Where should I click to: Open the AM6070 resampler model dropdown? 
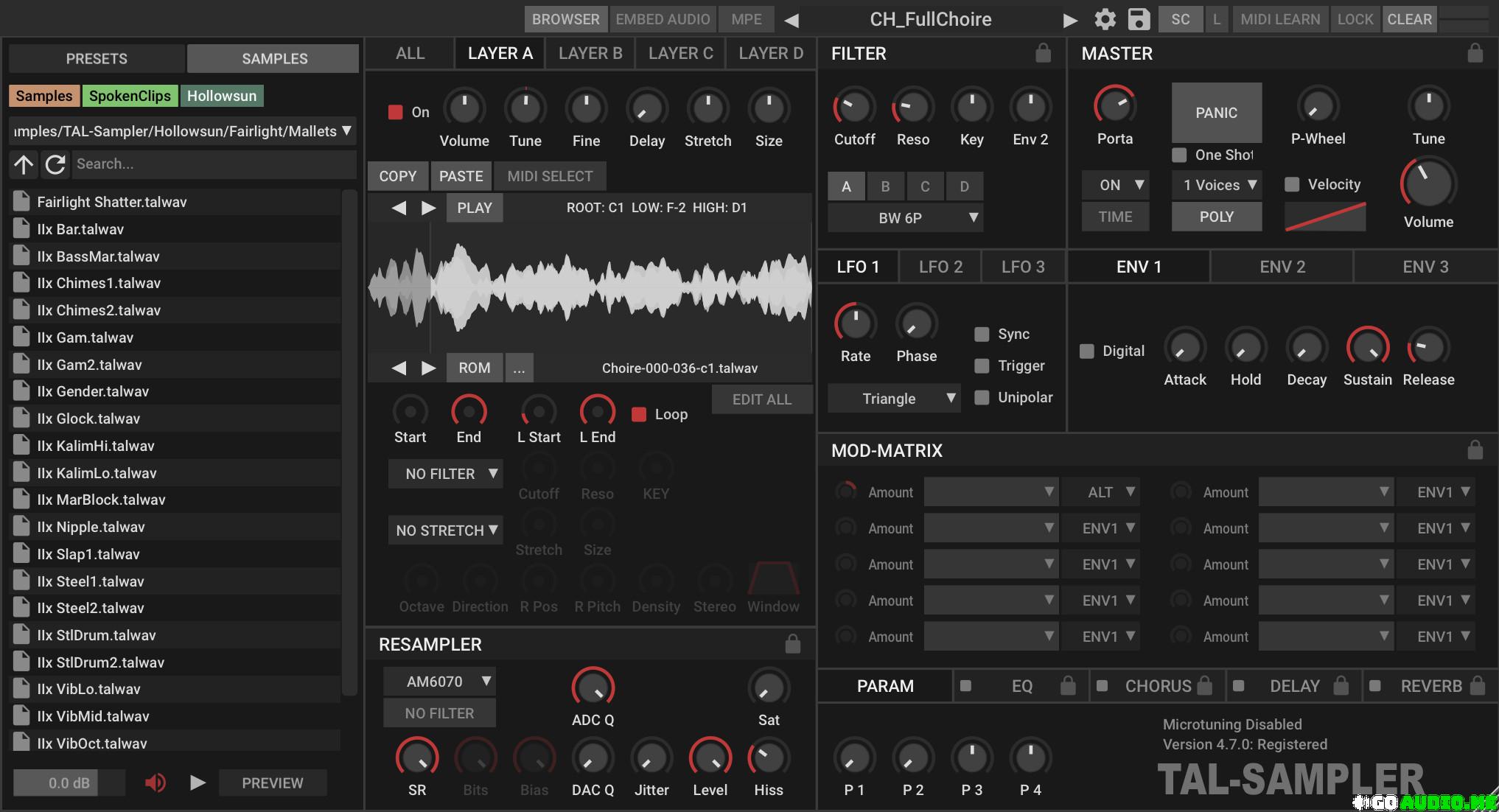(439, 682)
